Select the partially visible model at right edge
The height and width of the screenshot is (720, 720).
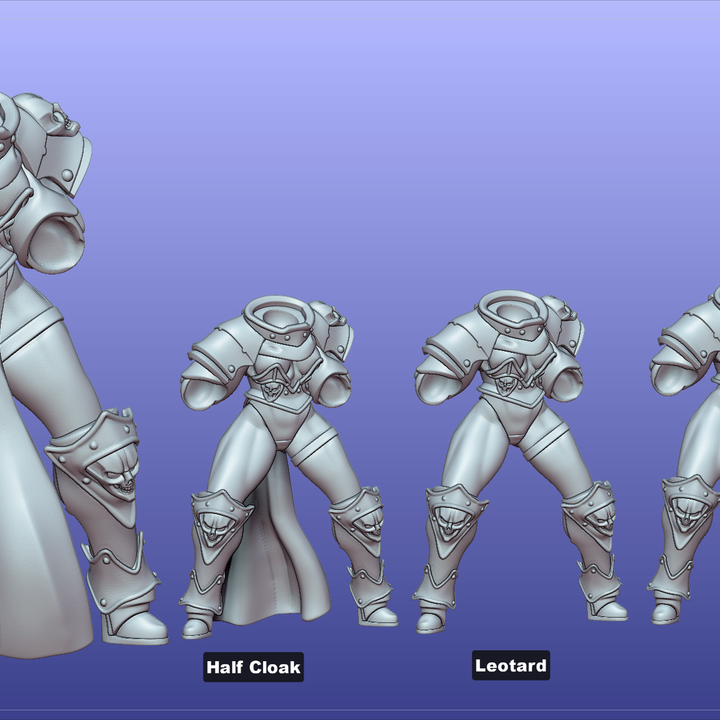692,450
